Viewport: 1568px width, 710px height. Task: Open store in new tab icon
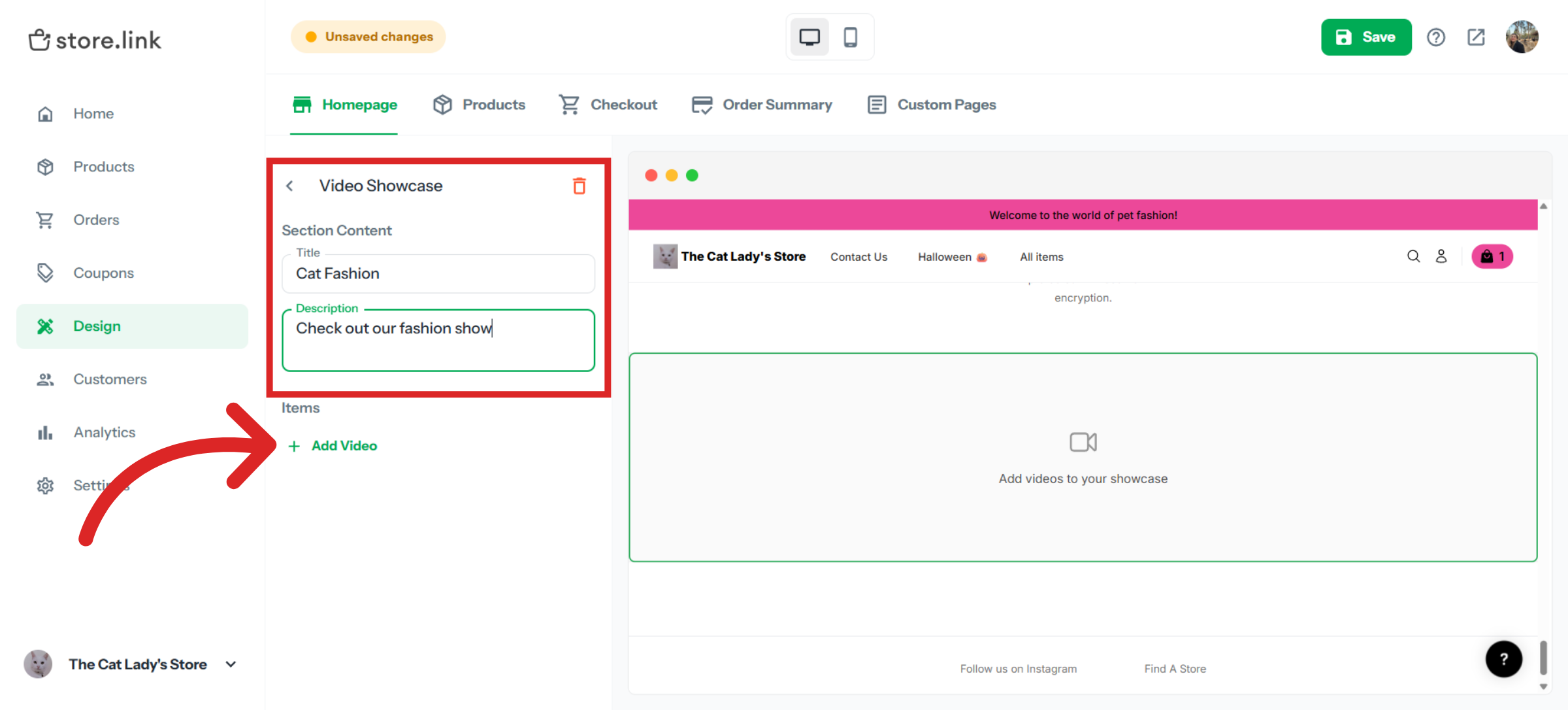point(1476,37)
